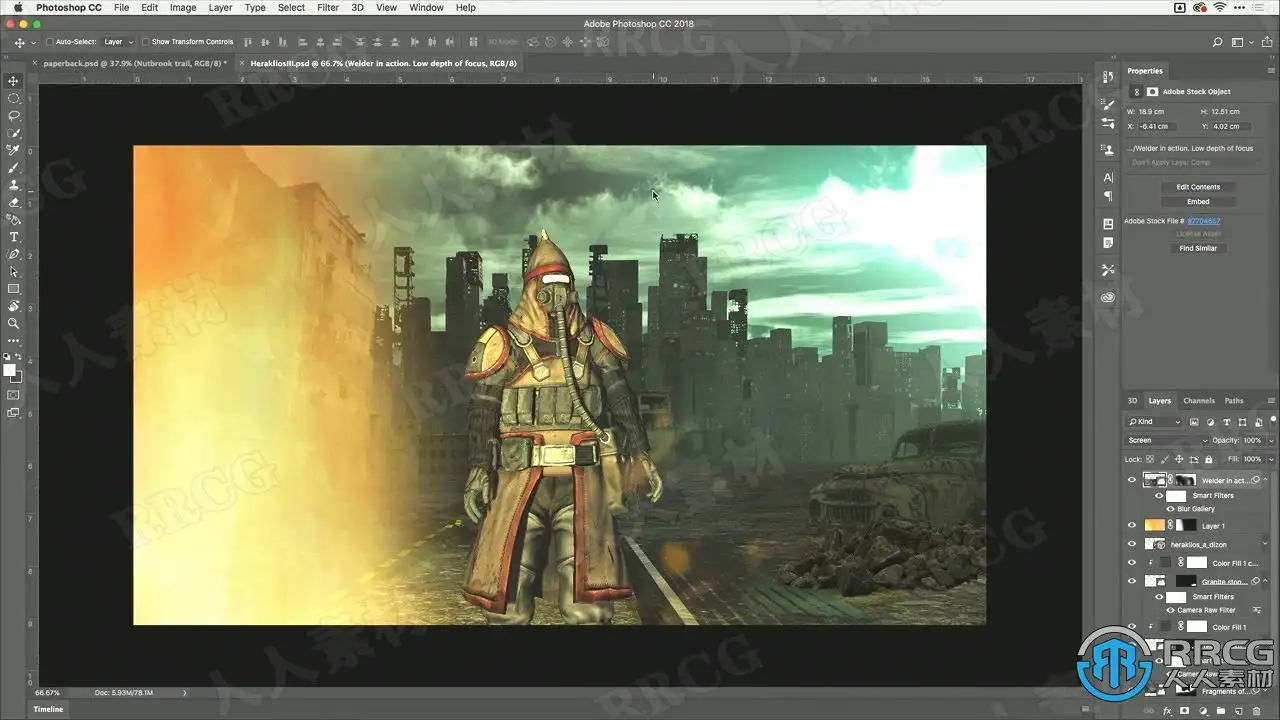This screenshot has height=720, width=1280.
Task: Click the Edit Contents button
Action: click(x=1198, y=187)
